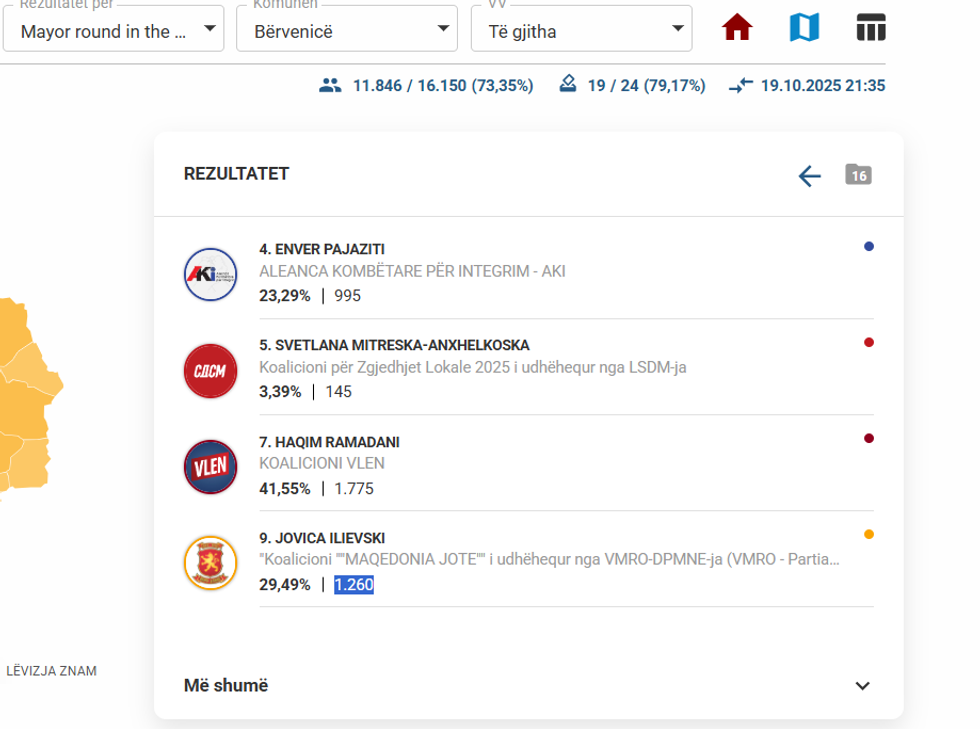Click the orange dot for Jovica Ilievski
The height and width of the screenshot is (729, 980).
click(869, 535)
